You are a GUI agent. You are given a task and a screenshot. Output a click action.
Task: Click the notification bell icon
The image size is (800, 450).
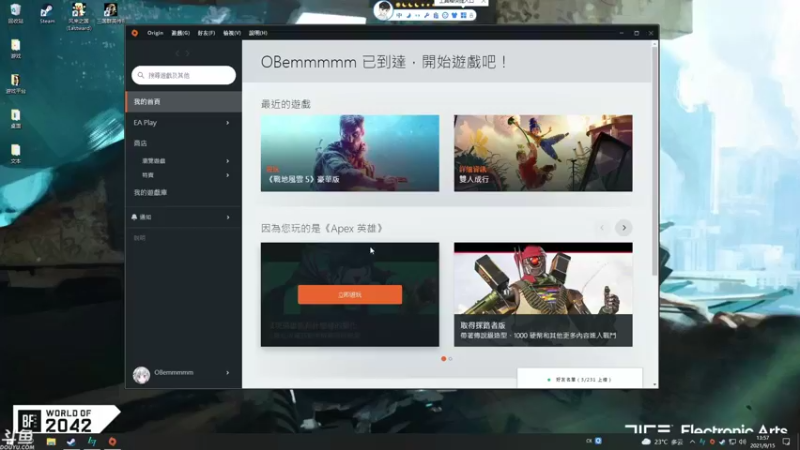coord(134,217)
